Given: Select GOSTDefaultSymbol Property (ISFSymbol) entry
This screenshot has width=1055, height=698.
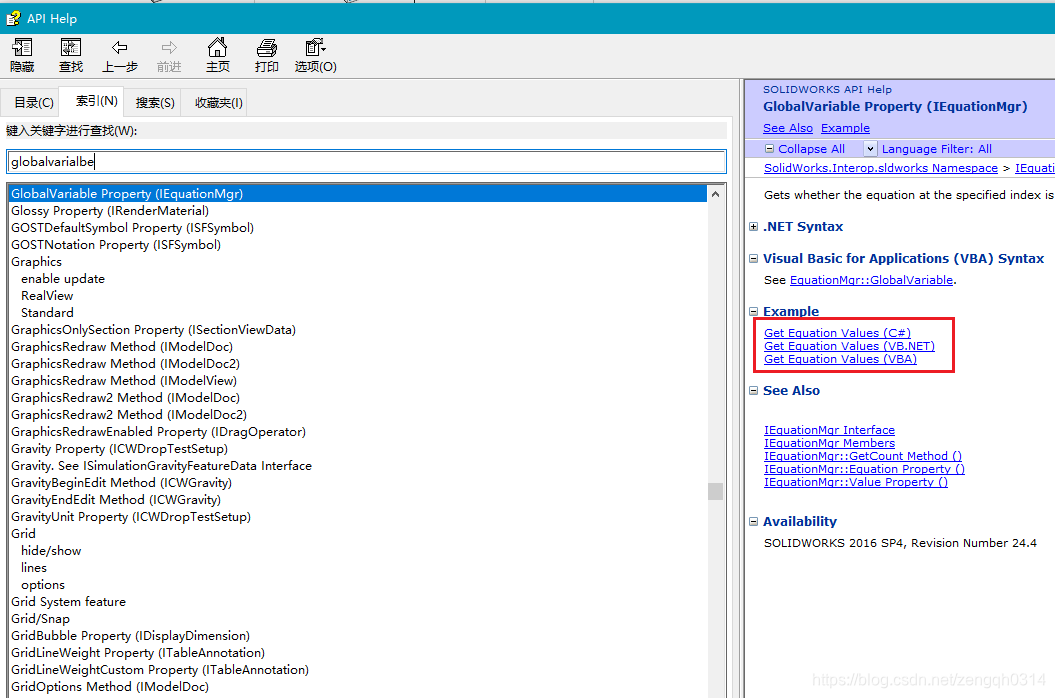Looking at the screenshot, I should pyautogui.click(x=133, y=228).
